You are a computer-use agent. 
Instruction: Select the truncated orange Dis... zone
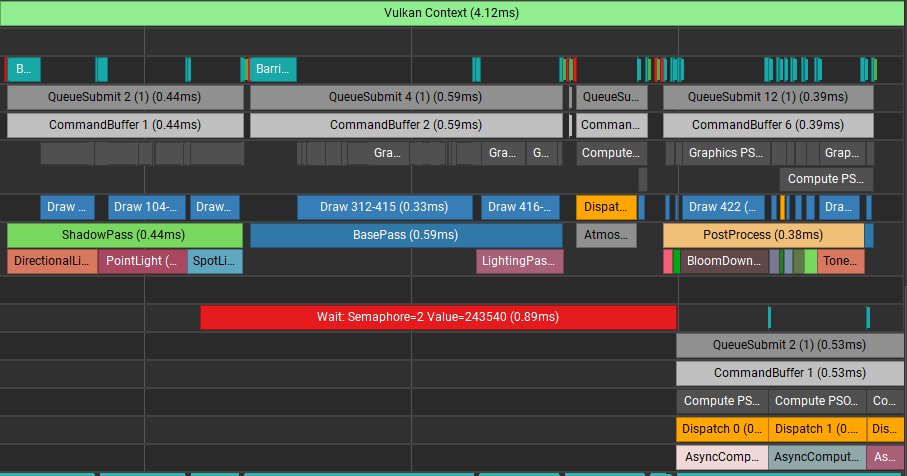[x=885, y=429]
